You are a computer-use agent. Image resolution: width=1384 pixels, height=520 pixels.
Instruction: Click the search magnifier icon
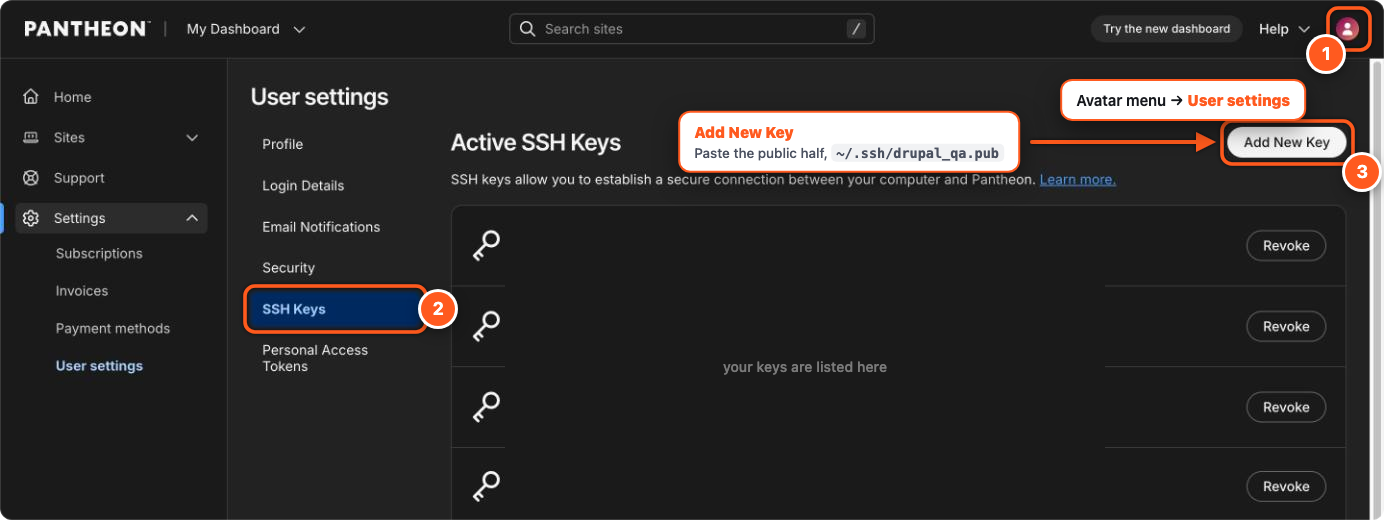(528, 29)
